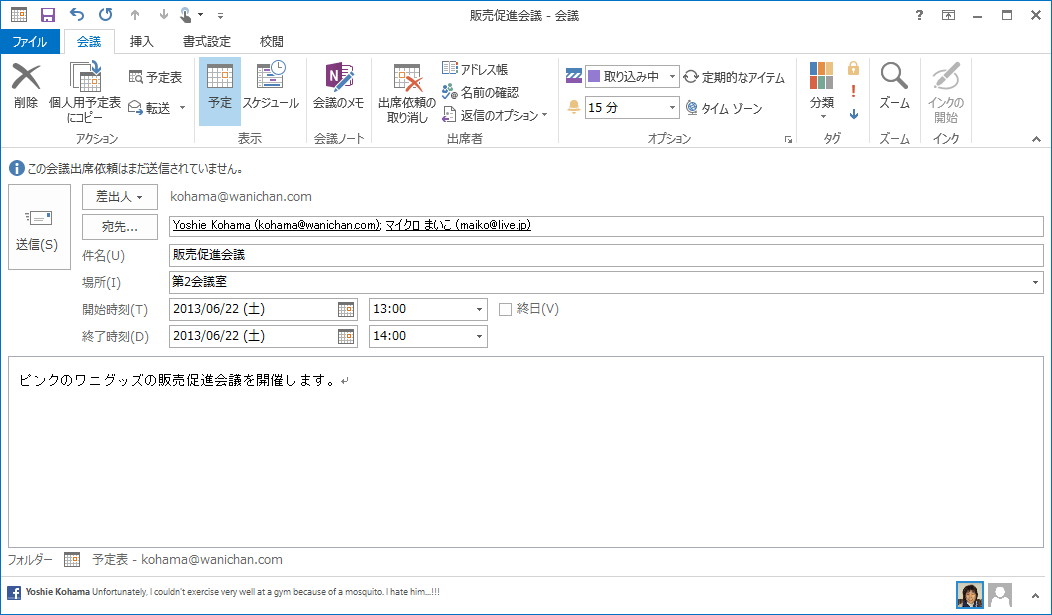Click recipient マイクロ まいこ in To field
This screenshot has width=1052, height=615.
(458, 225)
